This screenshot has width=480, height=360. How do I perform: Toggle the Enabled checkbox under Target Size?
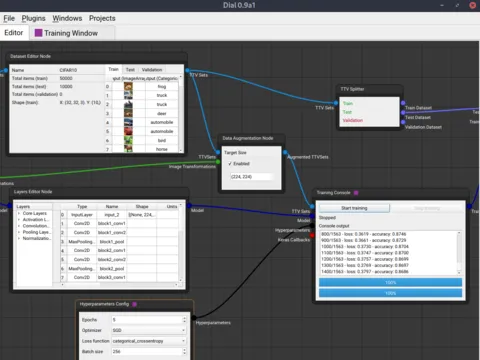pyautogui.click(x=230, y=164)
